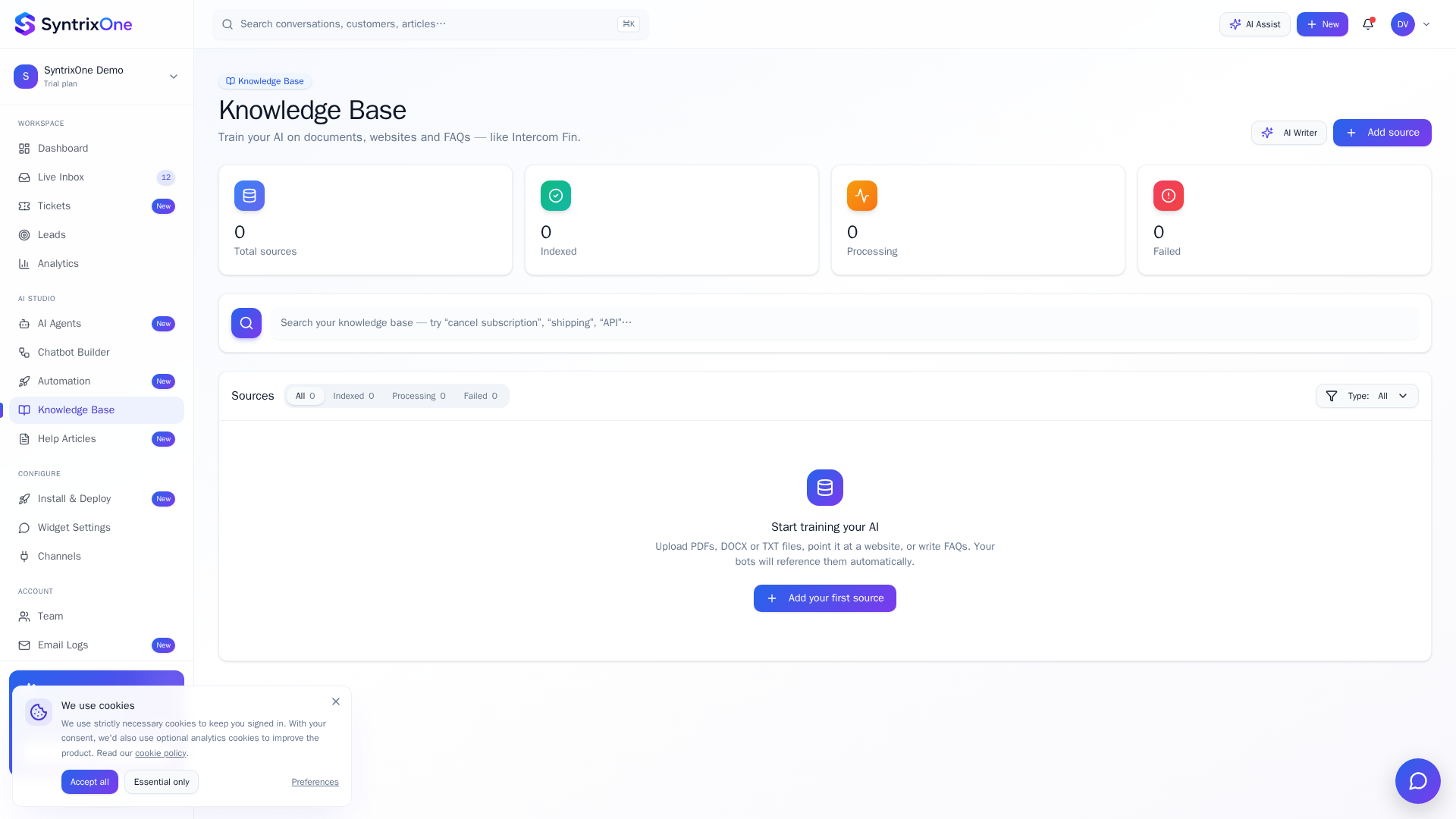Accept all cookies
This screenshot has width=1456, height=819.
pyautogui.click(x=89, y=782)
